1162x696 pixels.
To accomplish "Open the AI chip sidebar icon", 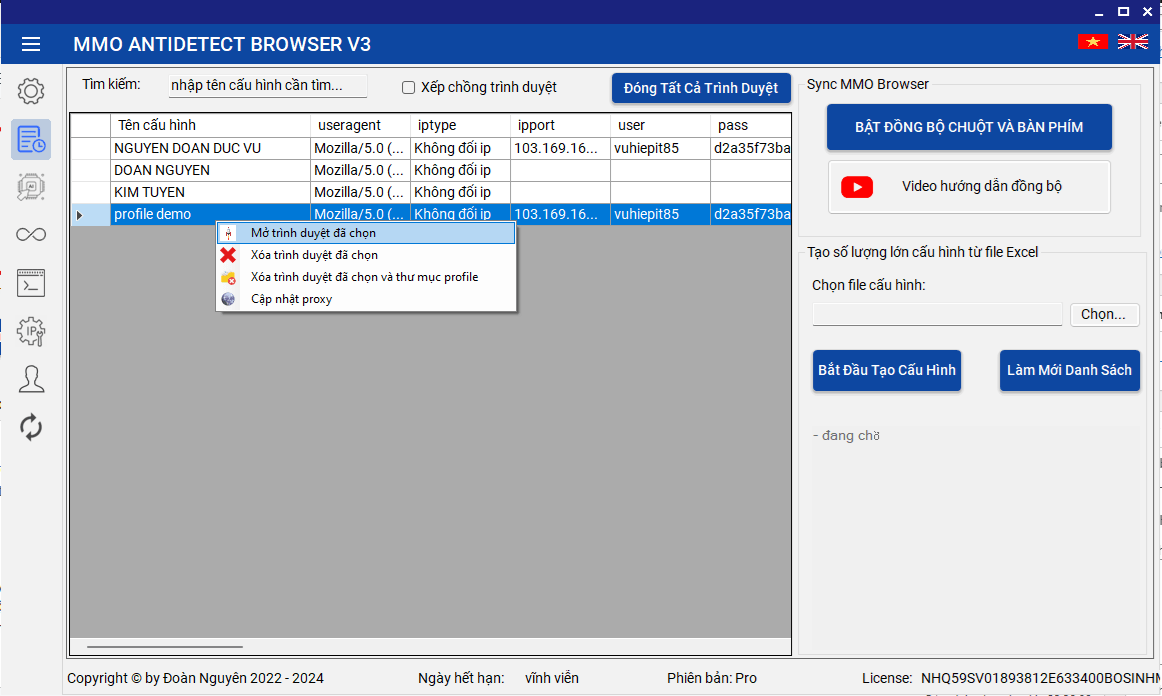I will click(31, 187).
